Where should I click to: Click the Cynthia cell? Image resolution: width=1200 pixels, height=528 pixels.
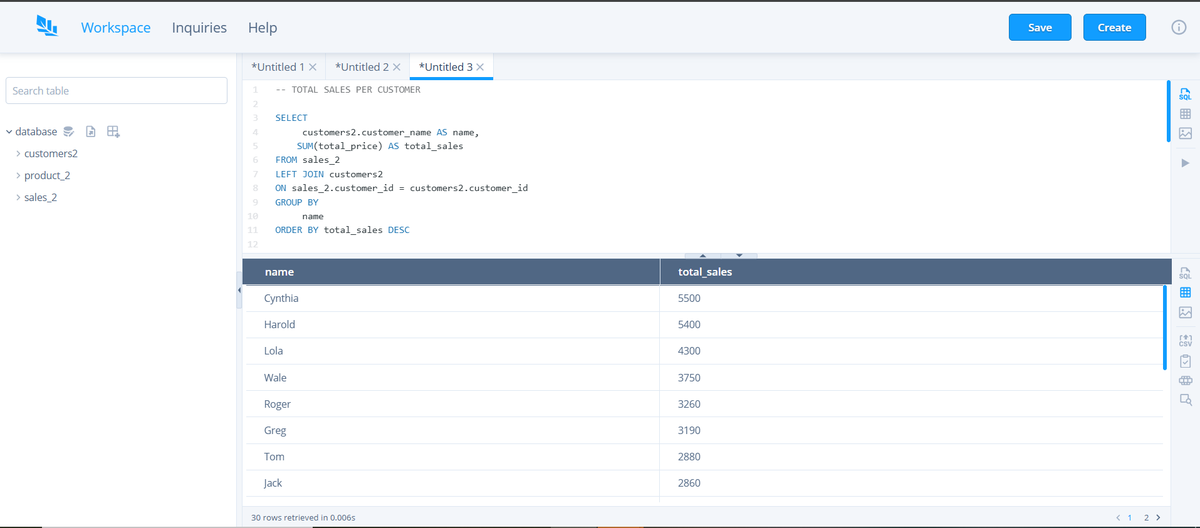pos(453,298)
